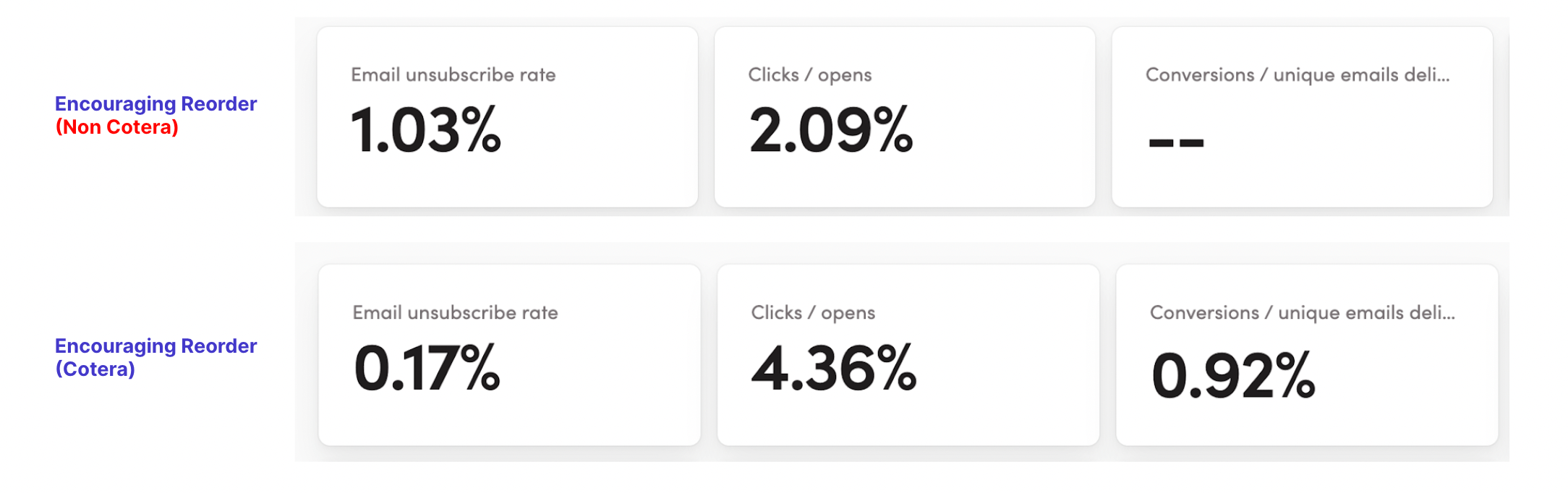Click truncated Conversions title in the Cotera row

(x=1303, y=313)
